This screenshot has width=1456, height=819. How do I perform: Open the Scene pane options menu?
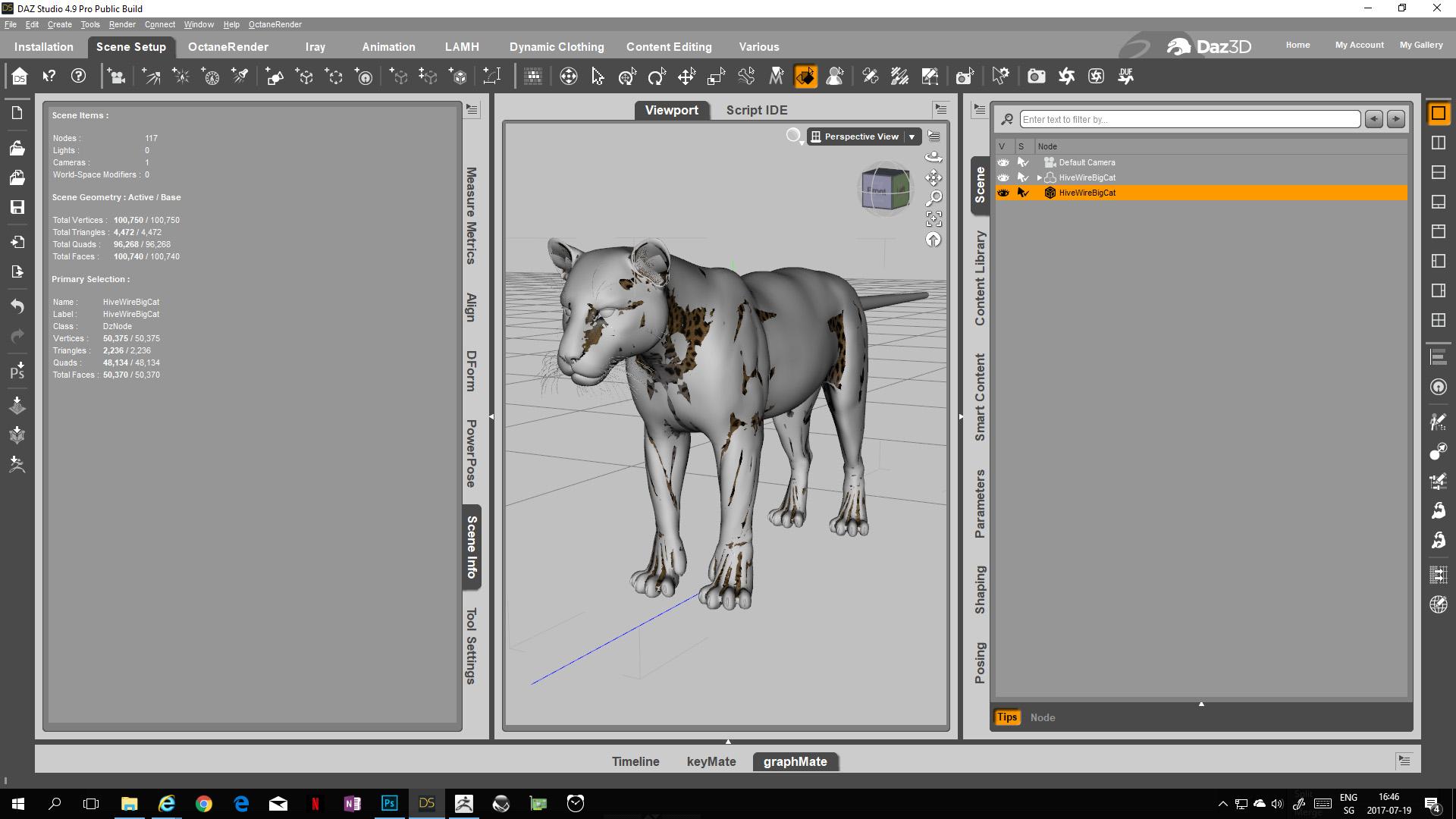click(x=979, y=110)
